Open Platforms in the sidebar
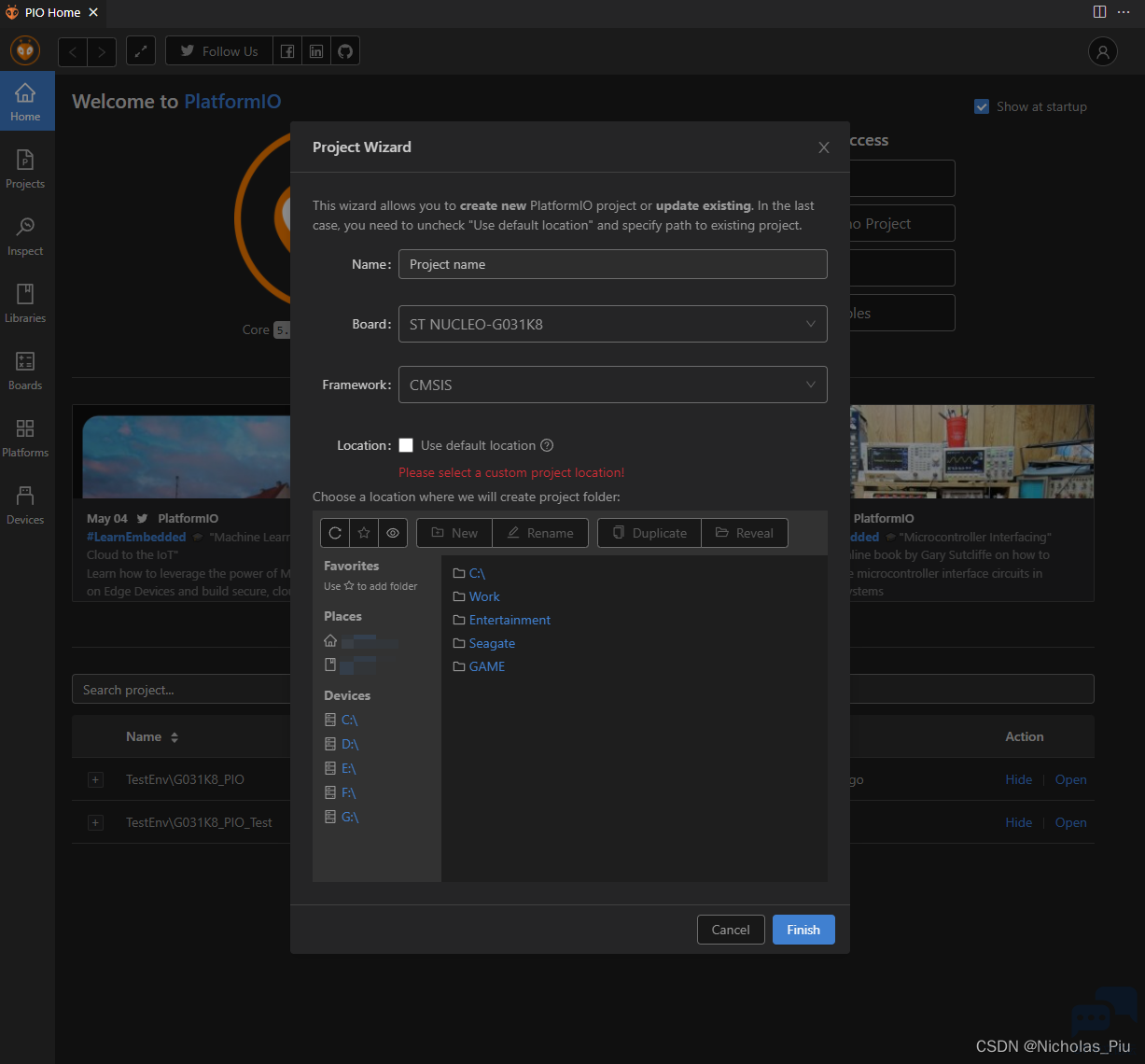Image resolution: width=1145 pixels, height=1064 pixels. click(x=25, y=437)
